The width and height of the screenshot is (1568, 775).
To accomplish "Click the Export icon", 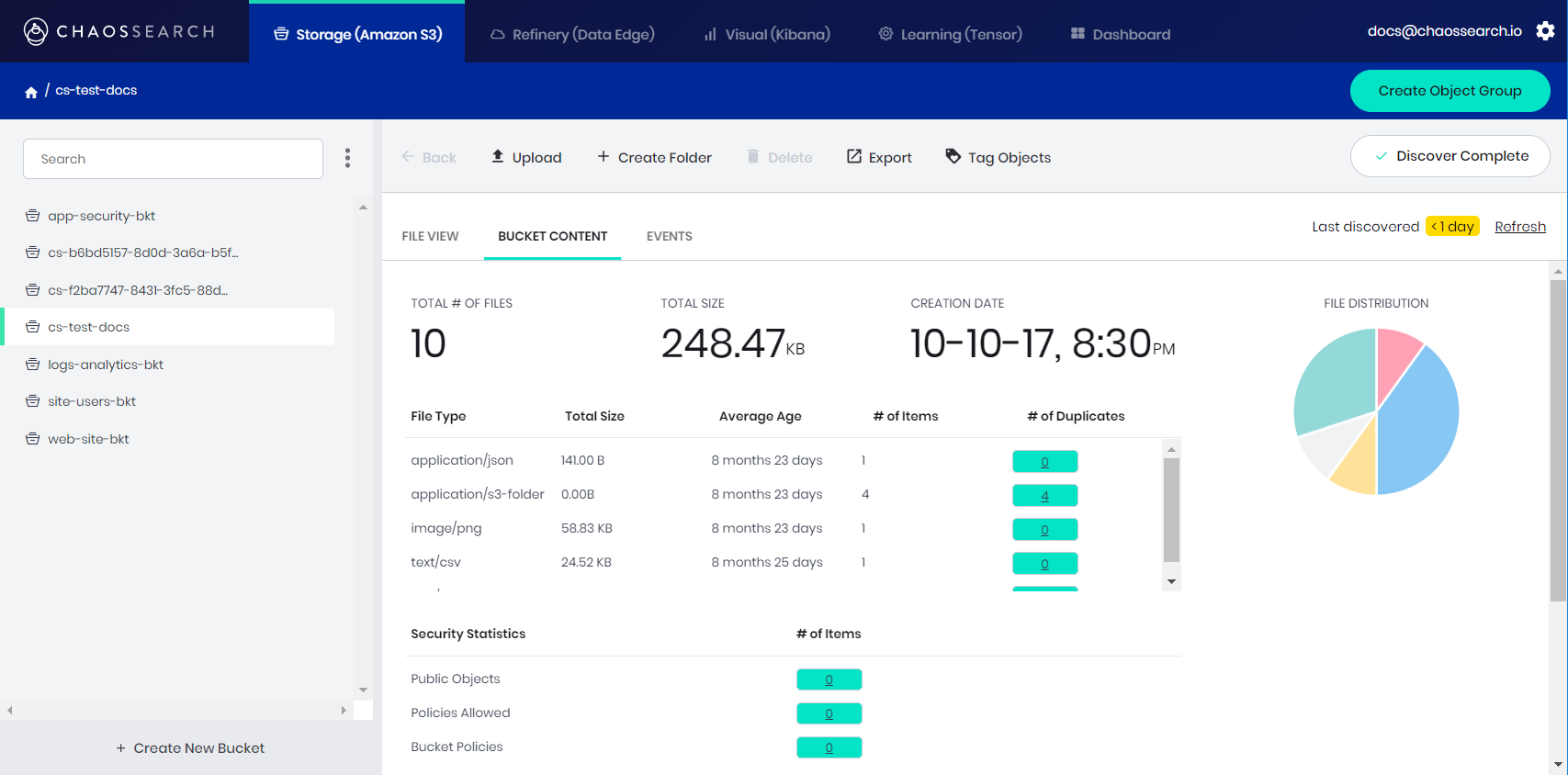I will point(854,157).
